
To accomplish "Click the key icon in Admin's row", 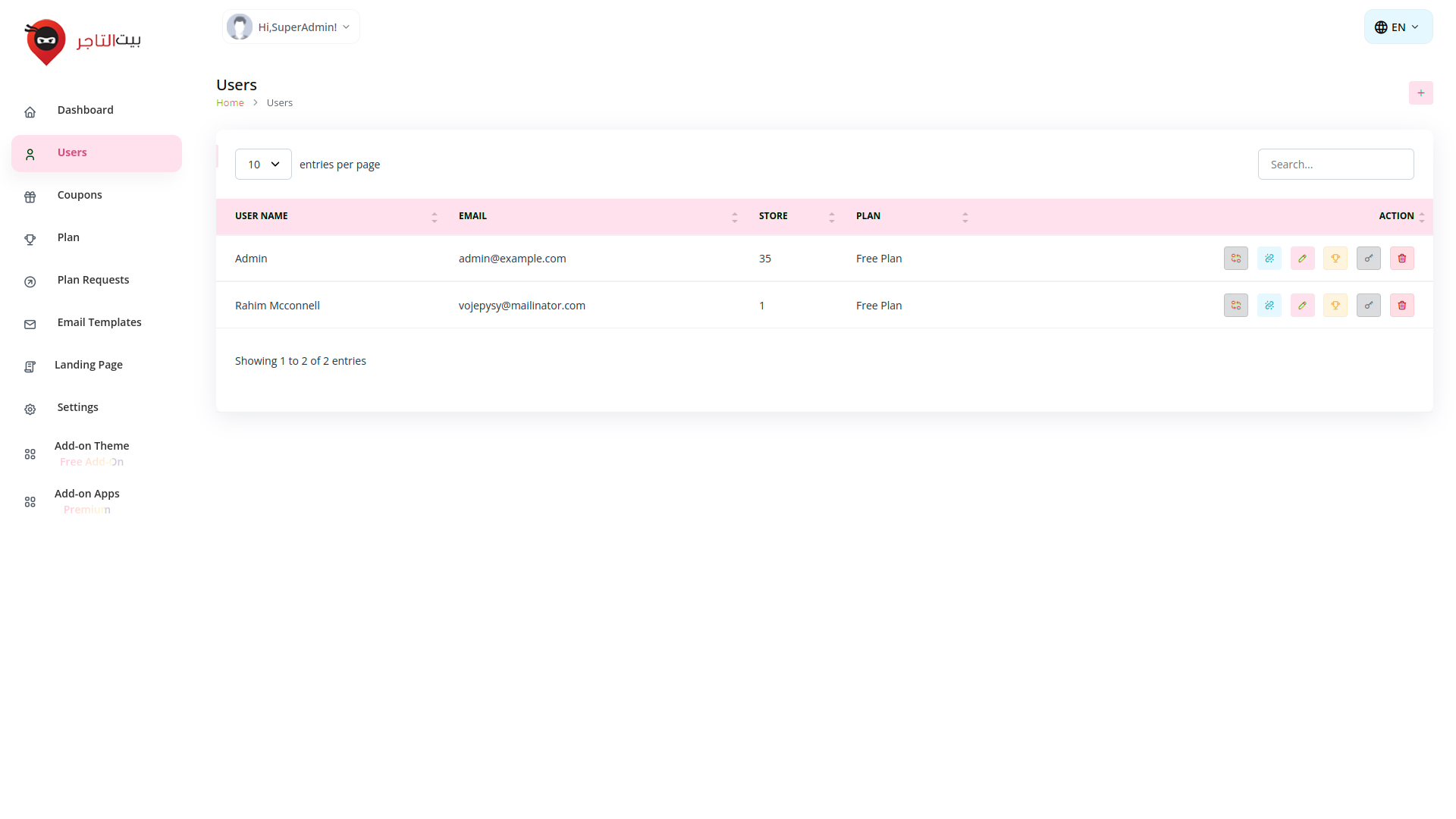I will (1368, 259).
